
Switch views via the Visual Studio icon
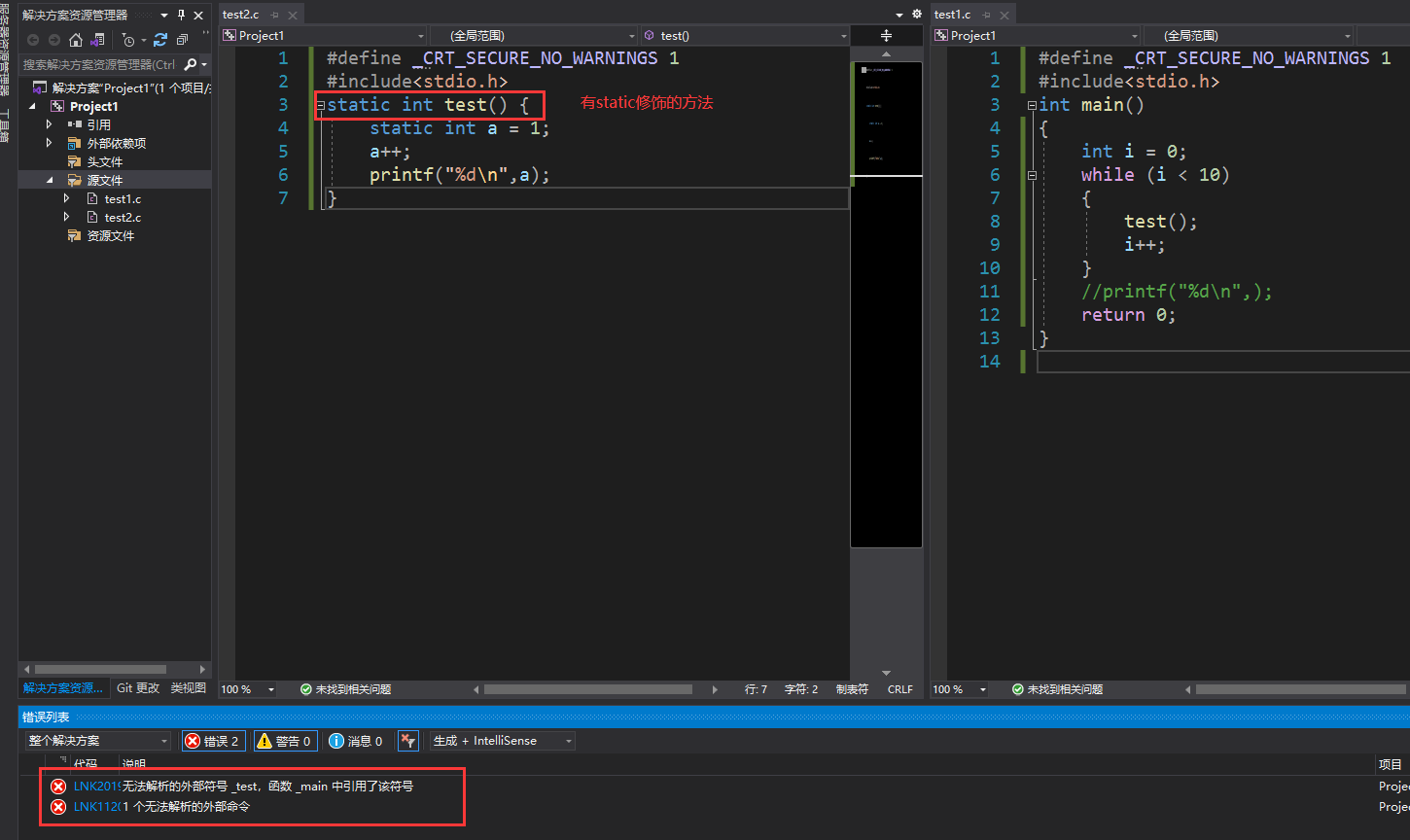(x=97, y=40)
